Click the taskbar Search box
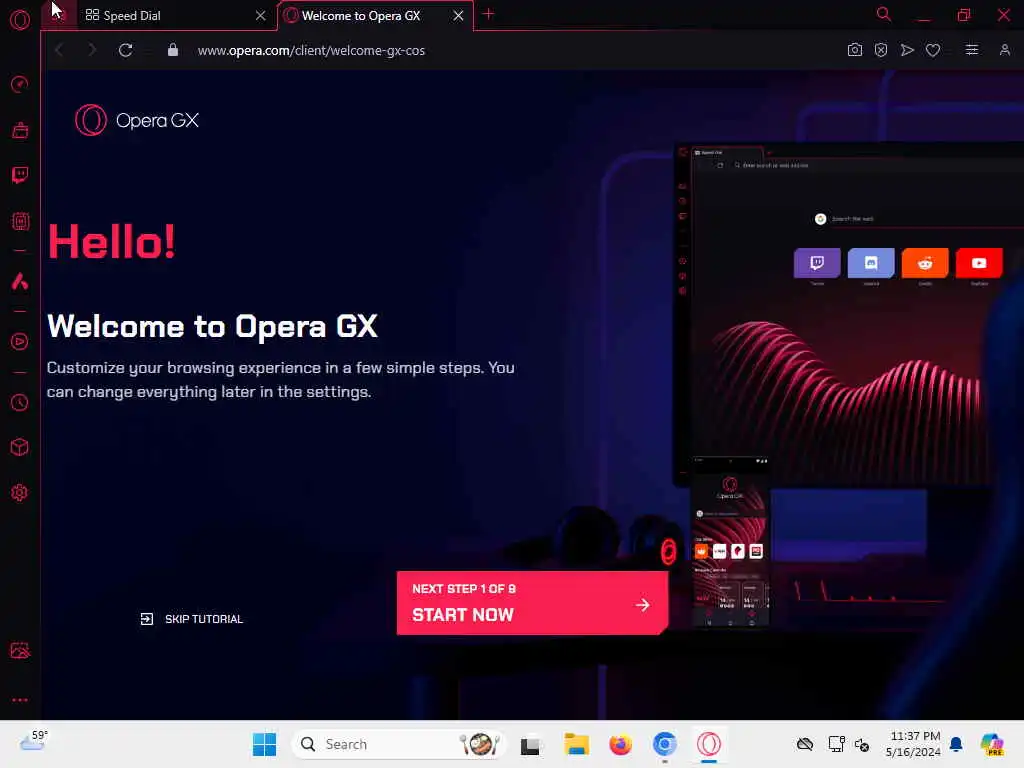Viewport: 1024px width, 768px height. (x=398, y=744)
